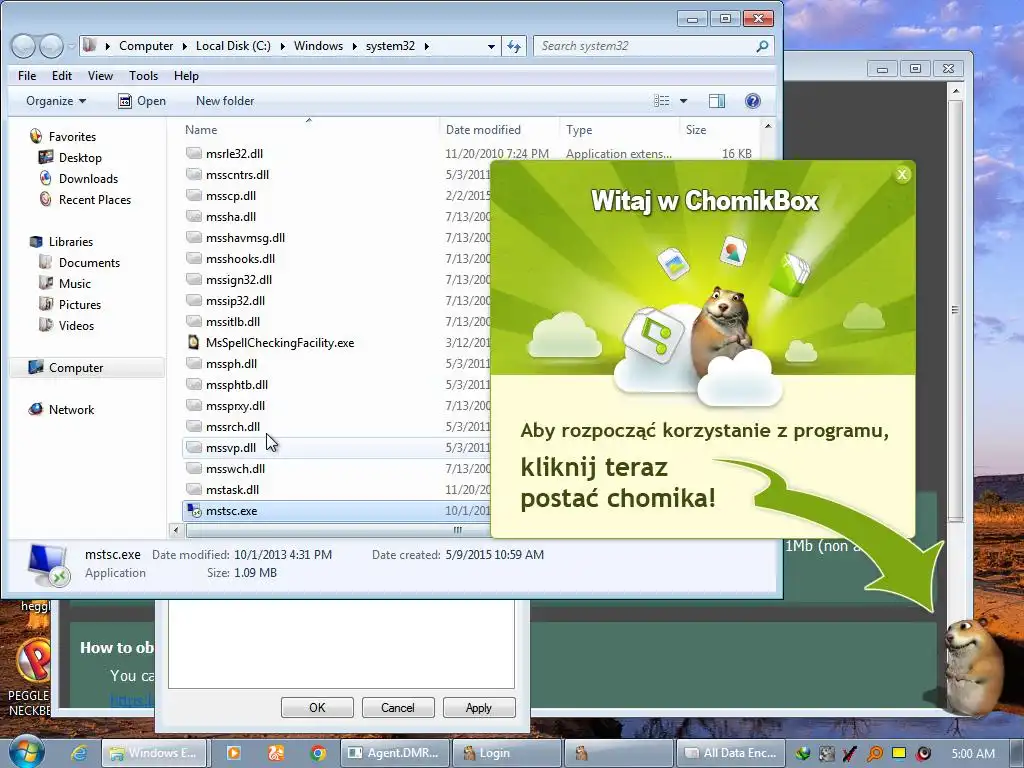Select Pictures library in navigation pane
The width and height of the screenshot is (1024, 768).
point(80,304)
